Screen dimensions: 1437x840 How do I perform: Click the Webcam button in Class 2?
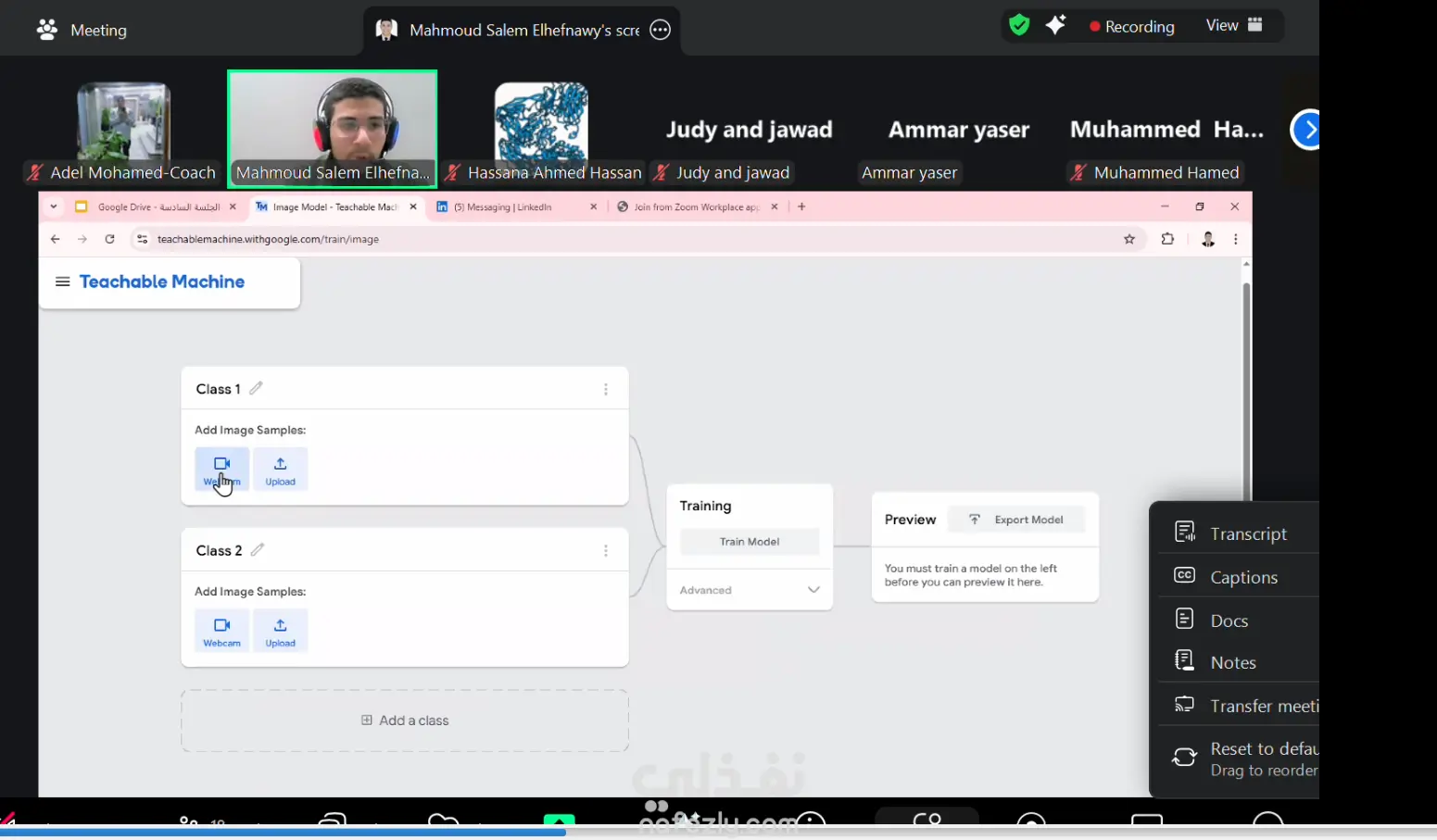click(222, 631)
